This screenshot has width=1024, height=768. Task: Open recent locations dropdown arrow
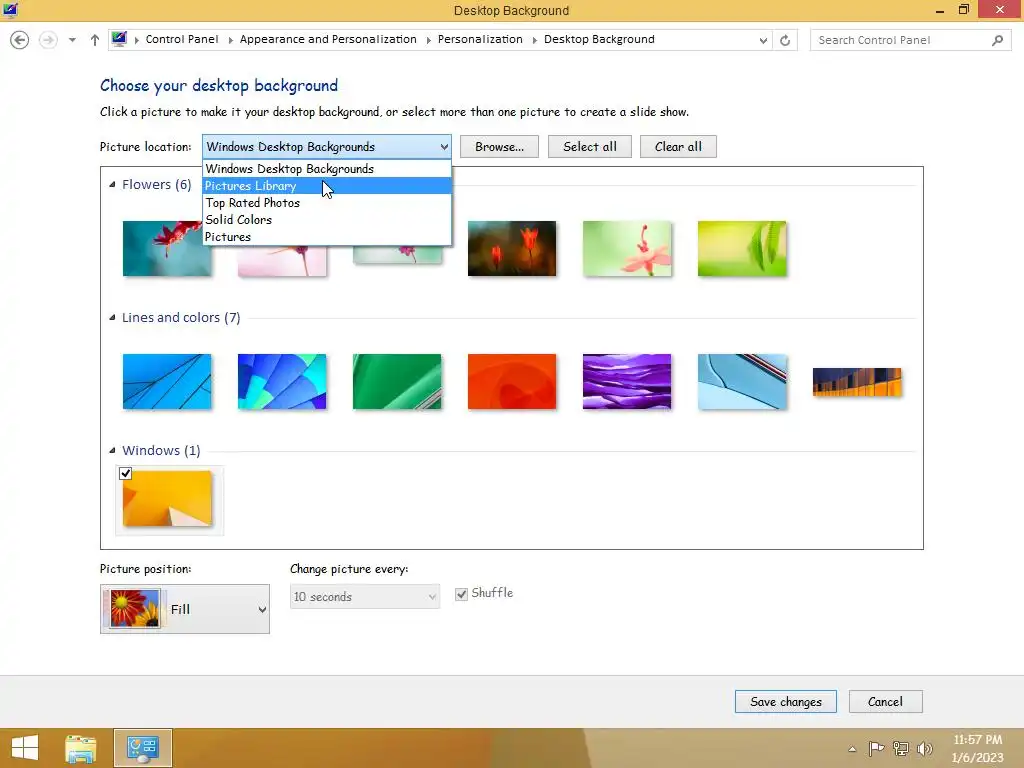coord(72,40)
